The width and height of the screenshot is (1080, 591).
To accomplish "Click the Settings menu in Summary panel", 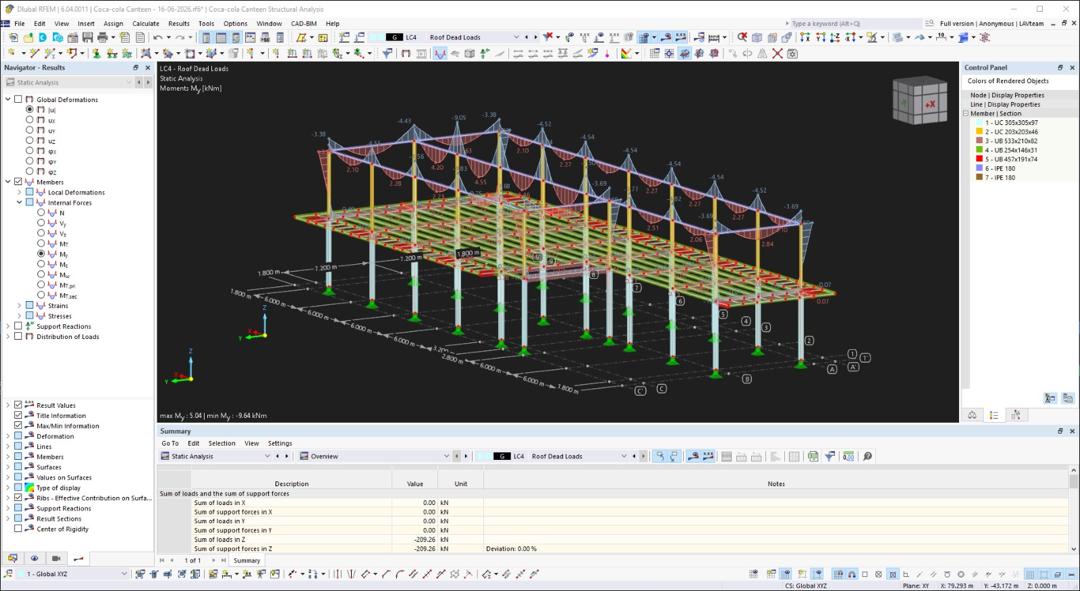I will 280,444.
